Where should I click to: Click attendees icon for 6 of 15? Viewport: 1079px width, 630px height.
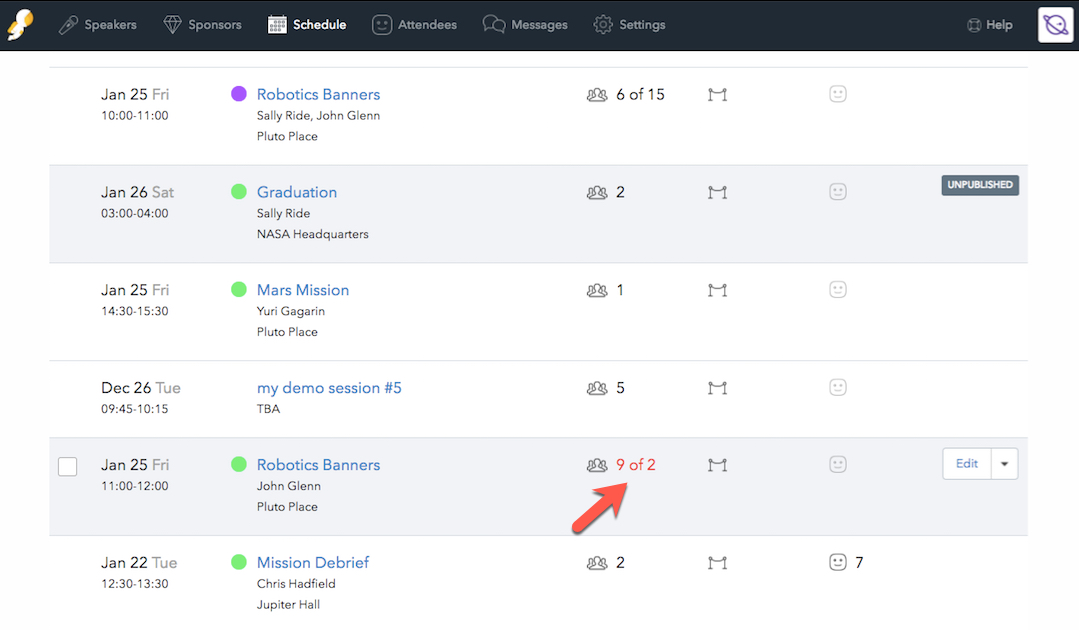pos(597,95)
